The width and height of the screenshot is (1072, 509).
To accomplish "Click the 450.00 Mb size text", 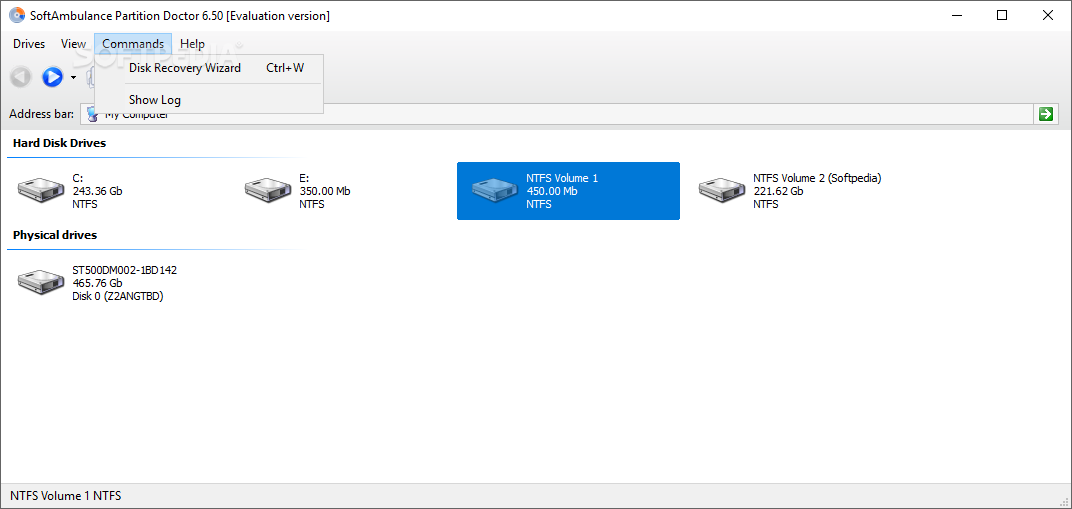I will click(552, 191).
